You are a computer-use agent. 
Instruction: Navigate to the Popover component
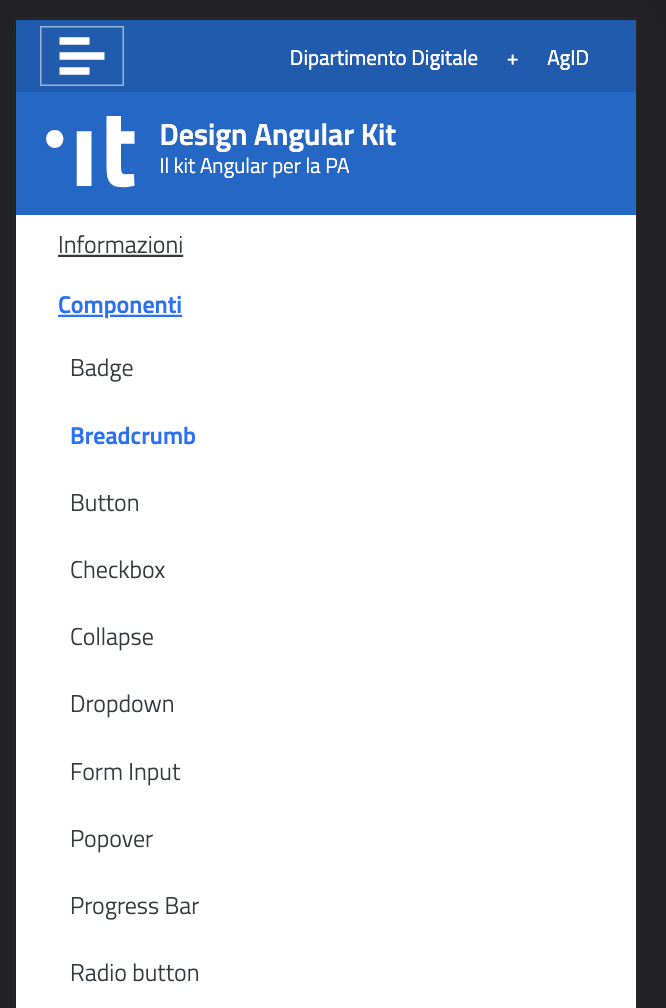coord(111,839)
